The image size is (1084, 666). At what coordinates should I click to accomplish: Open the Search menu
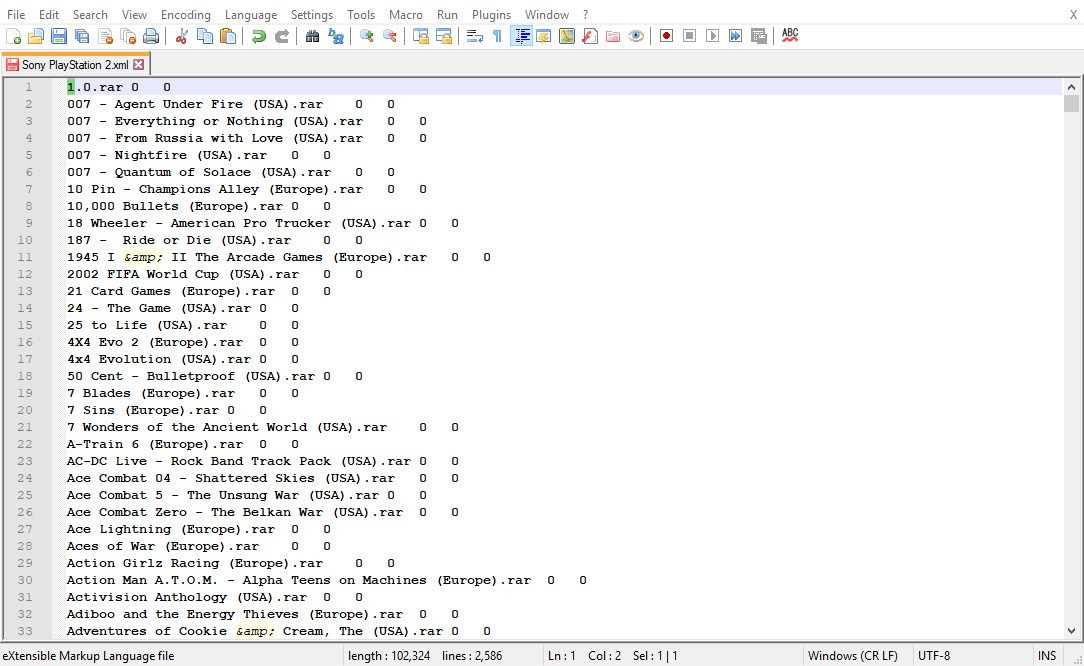coord(90,15)
